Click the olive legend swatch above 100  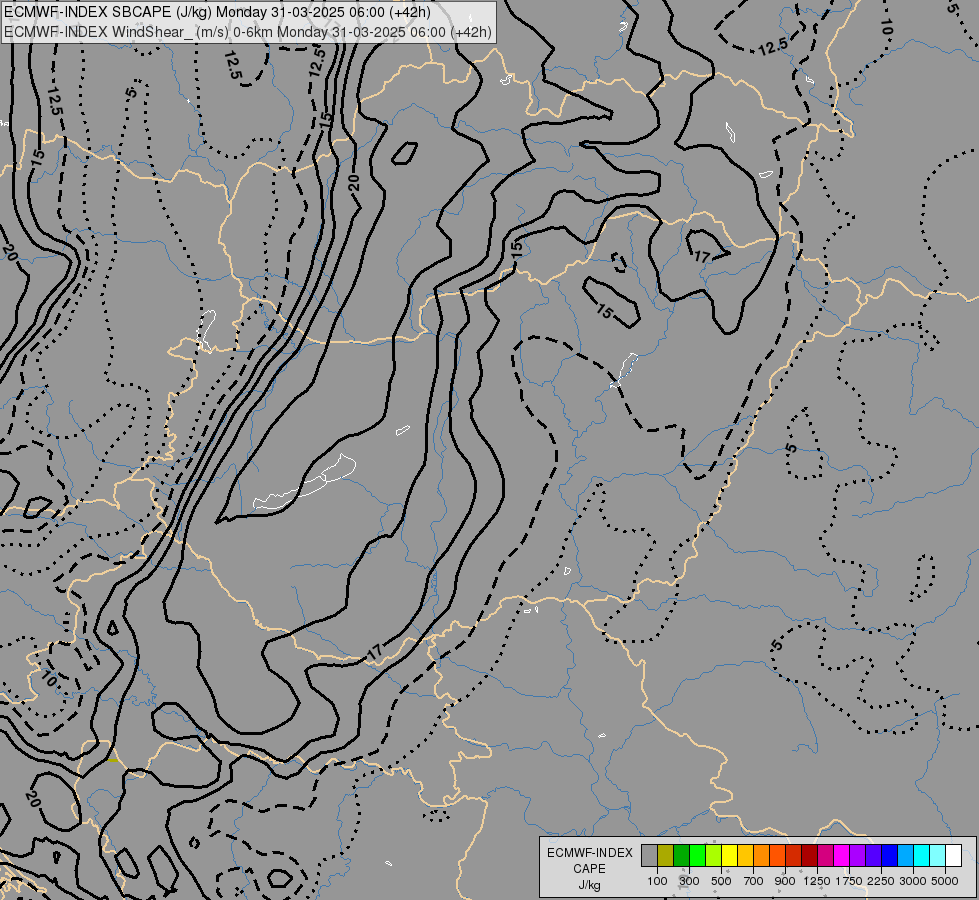[x=665, y=856]
